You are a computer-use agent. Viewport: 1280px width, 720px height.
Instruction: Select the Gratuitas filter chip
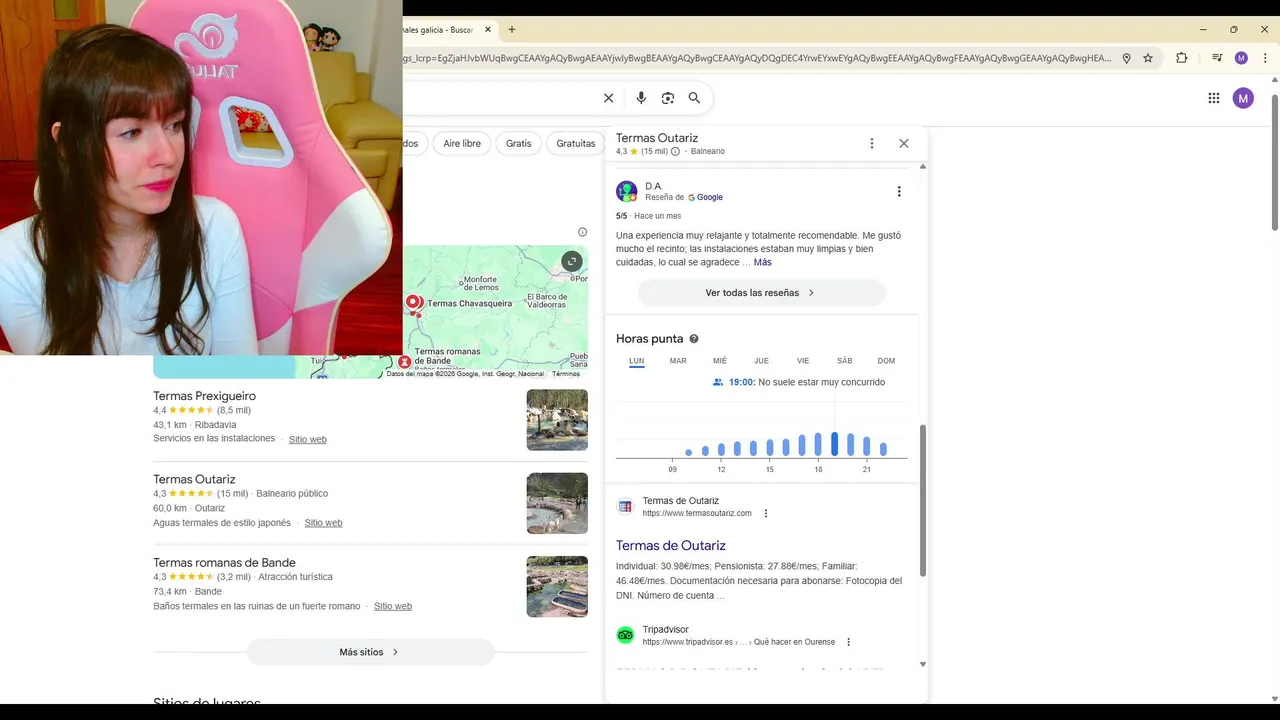[x=576, y=143]
